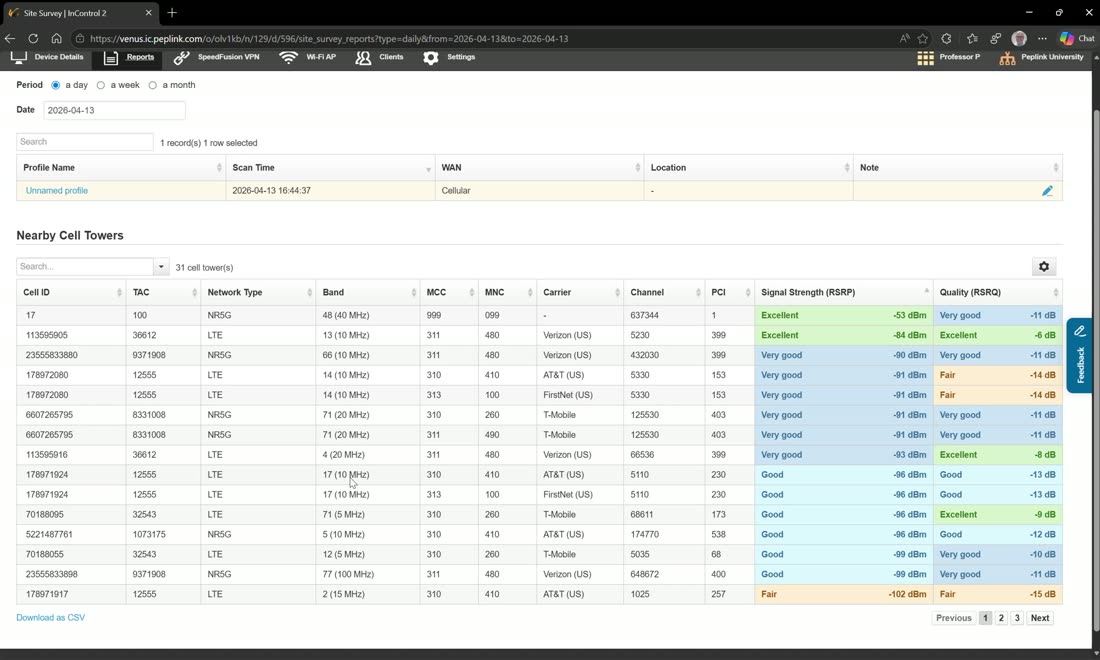Open the Feedback side tab
This screenshot has width=1100, height=660.
pyautogui.click(x=1080, y=356)
